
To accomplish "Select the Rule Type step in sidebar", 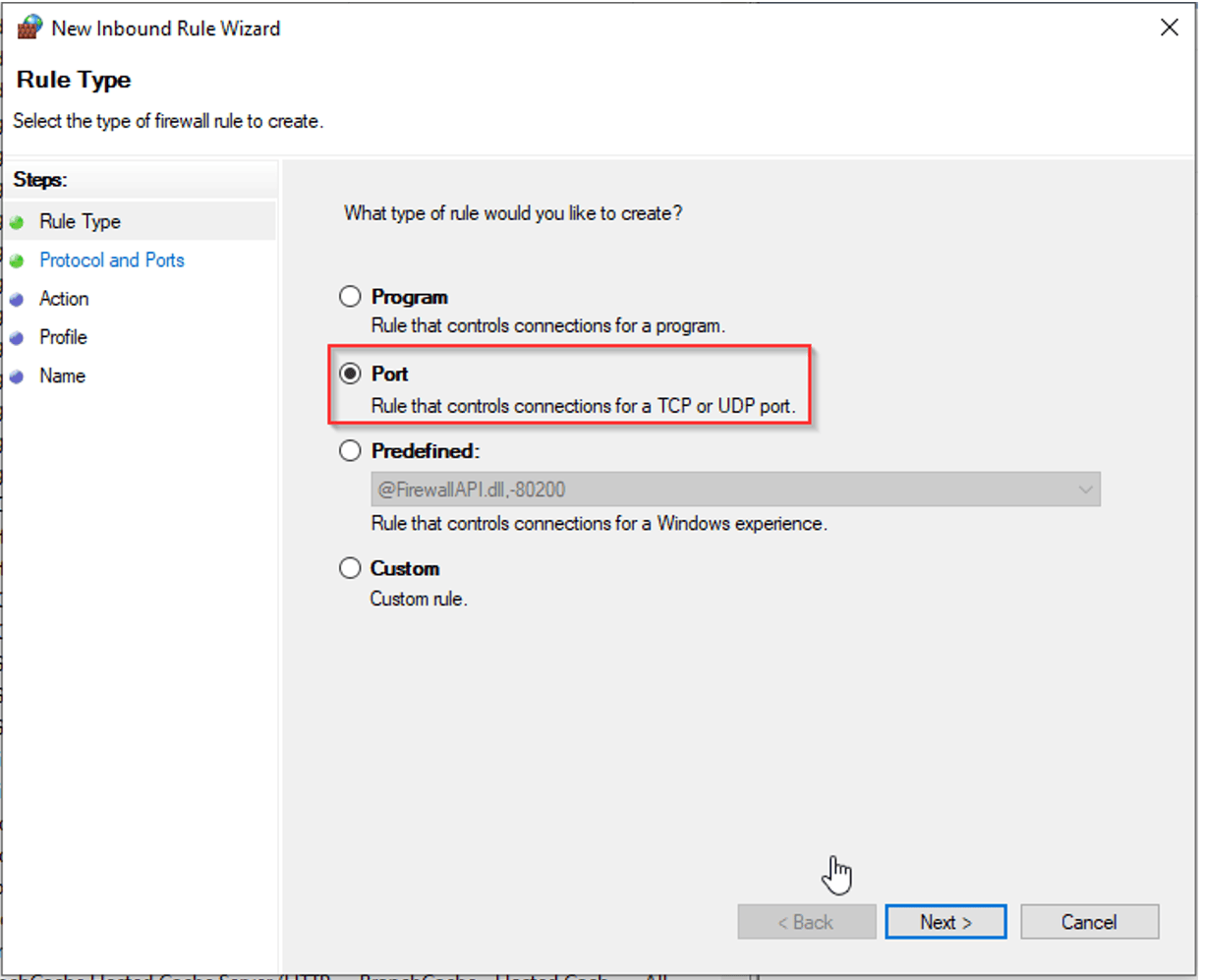I will coord(80,222).
